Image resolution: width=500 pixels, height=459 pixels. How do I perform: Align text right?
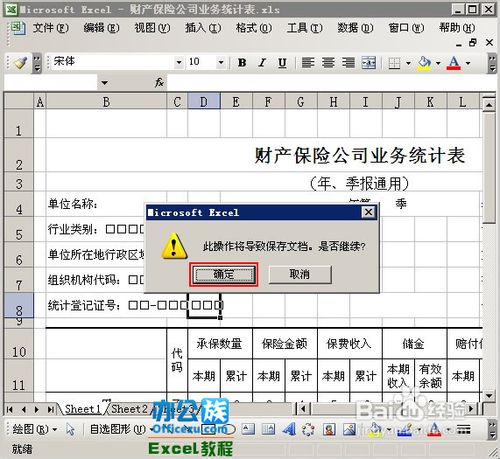(x=348, y=62)
